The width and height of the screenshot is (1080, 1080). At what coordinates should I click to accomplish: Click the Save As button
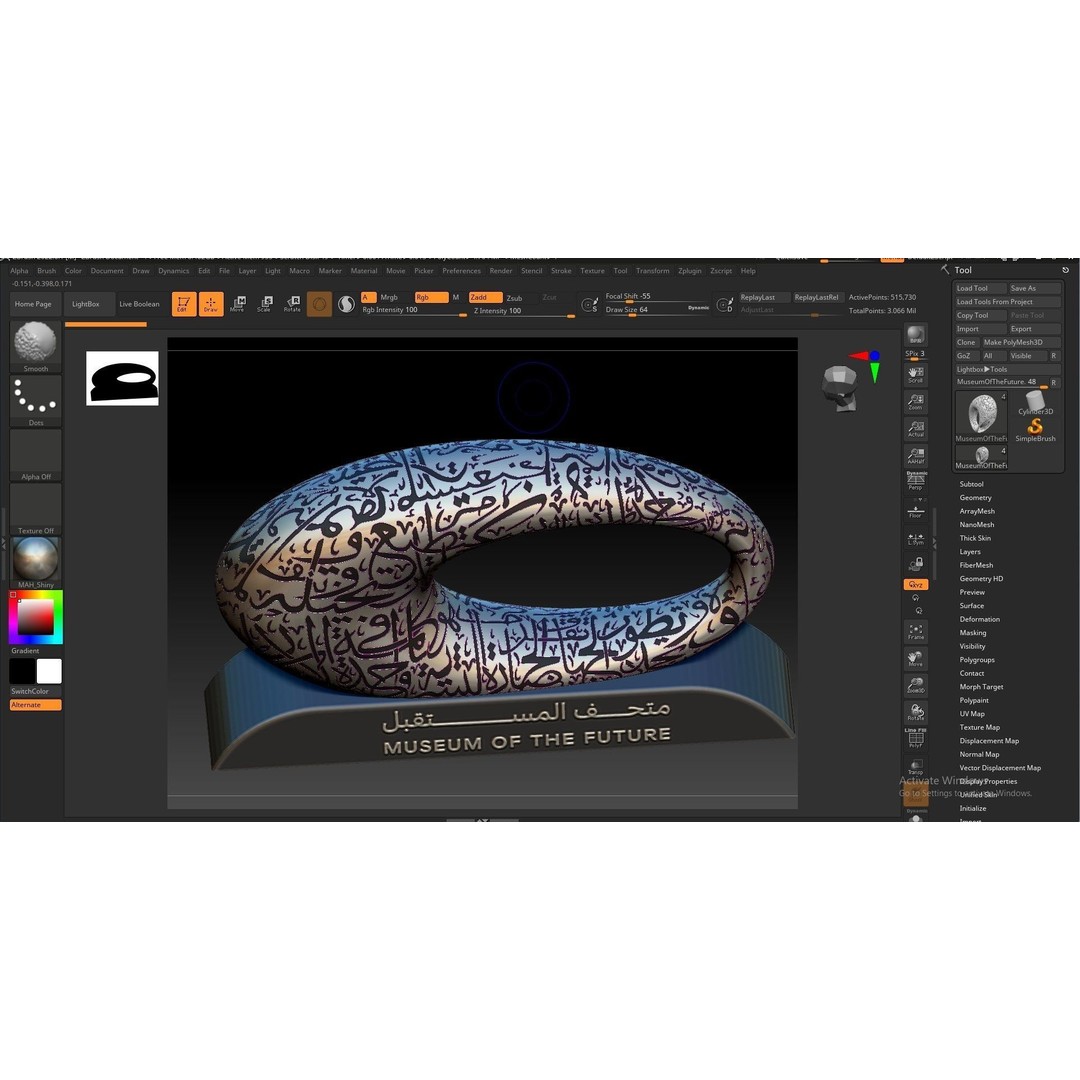(x=1034, y=288)
